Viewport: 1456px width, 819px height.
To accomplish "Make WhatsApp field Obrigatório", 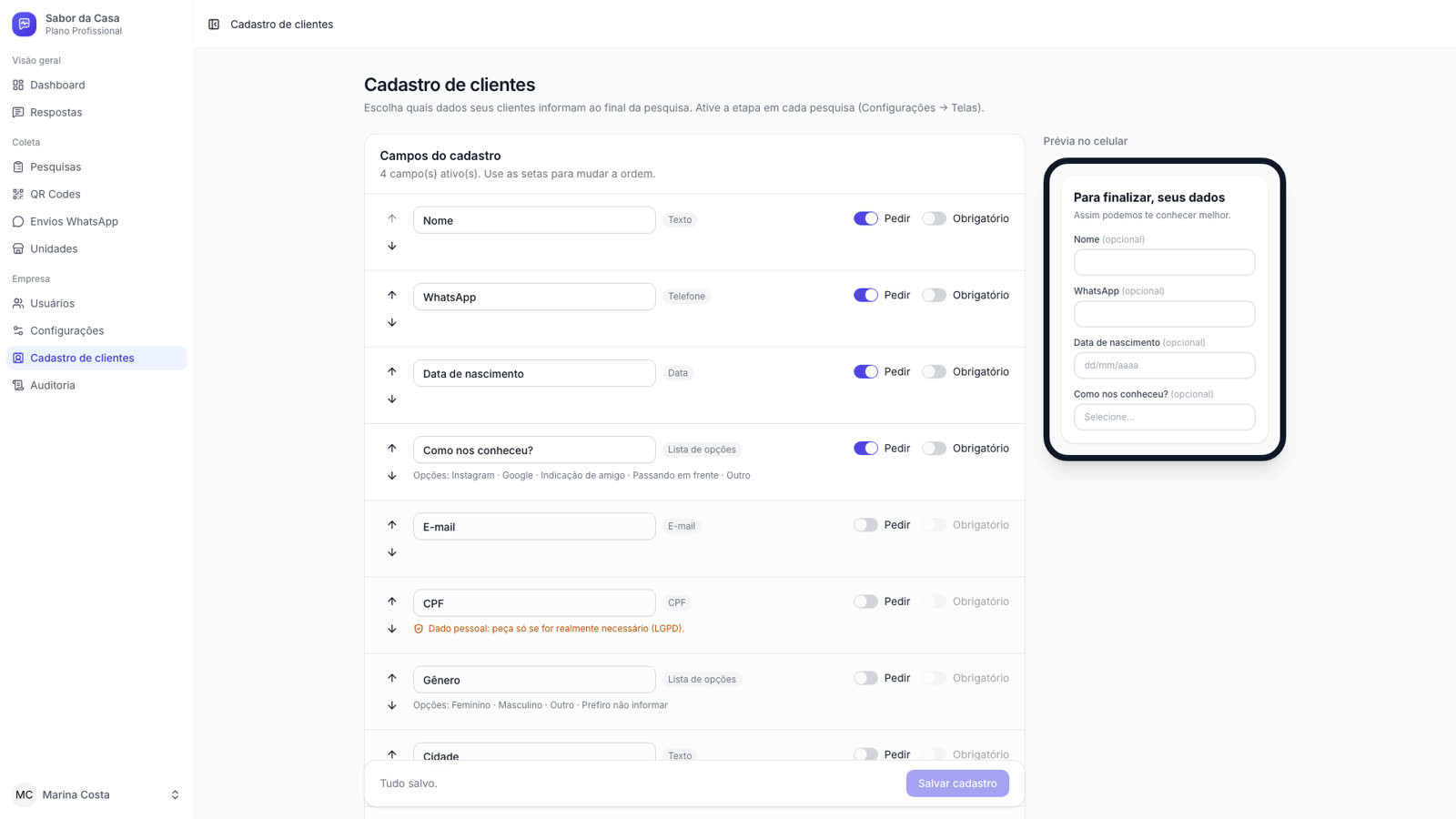I will pos(934,295).
